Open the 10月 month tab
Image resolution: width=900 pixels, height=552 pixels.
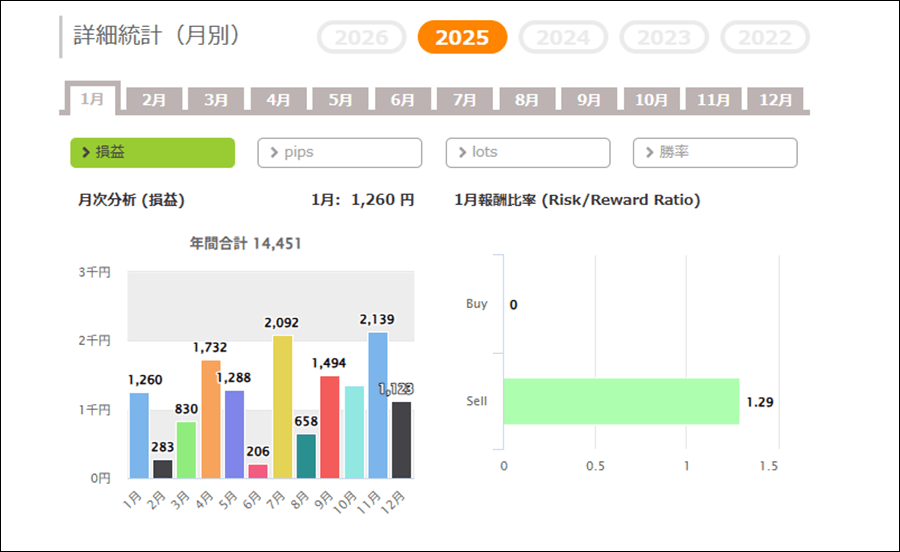pos(651,100)
